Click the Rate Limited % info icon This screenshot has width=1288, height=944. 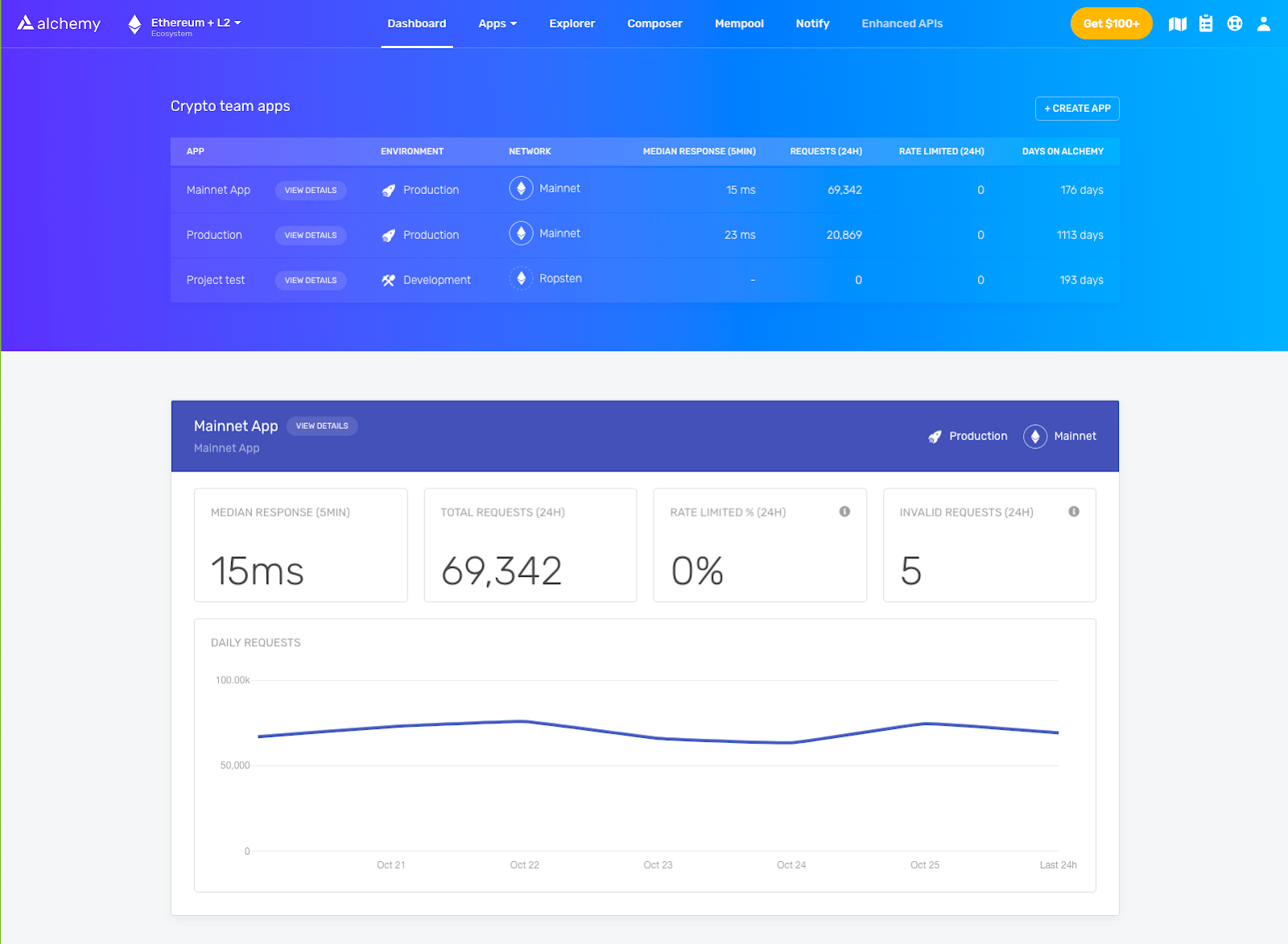coord(844,512)
